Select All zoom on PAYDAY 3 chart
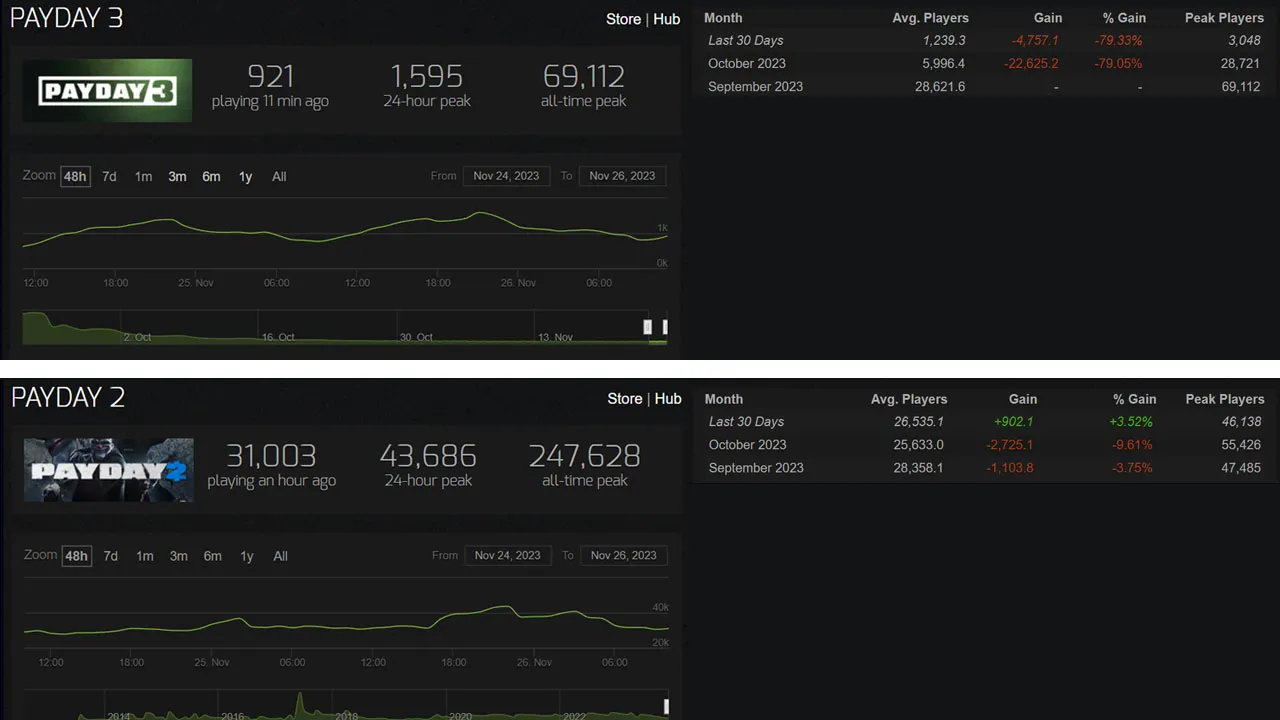 click(279, 177)
